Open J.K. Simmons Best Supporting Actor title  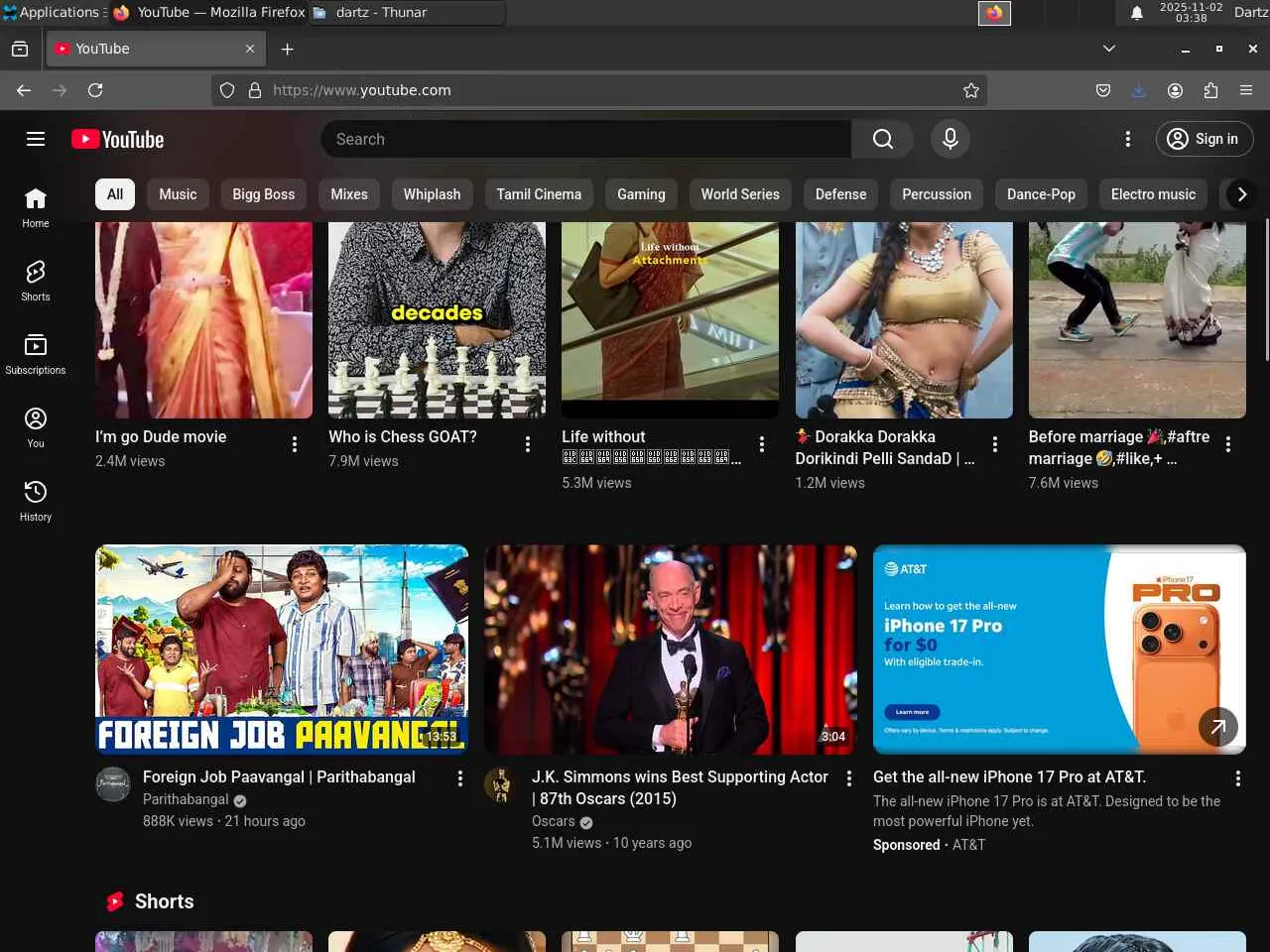point(680,787)
